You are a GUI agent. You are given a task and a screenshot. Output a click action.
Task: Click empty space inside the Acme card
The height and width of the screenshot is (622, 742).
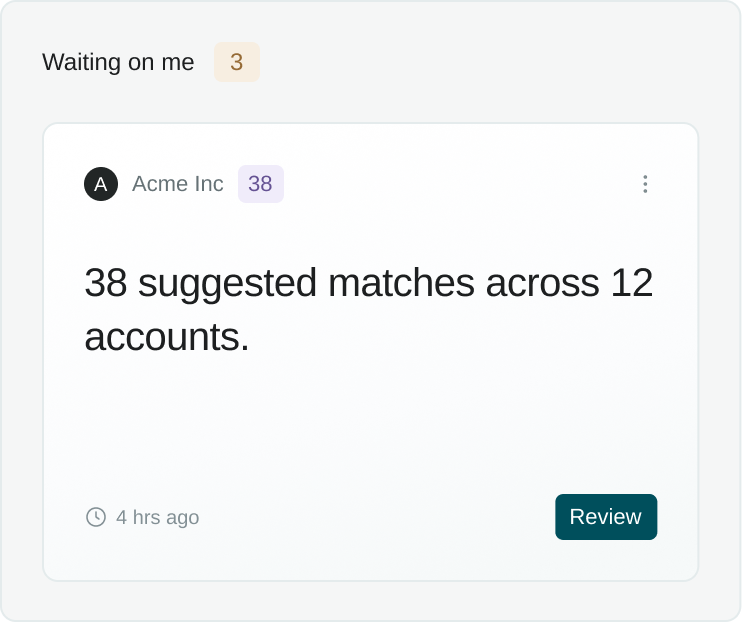tap(370, 426)
